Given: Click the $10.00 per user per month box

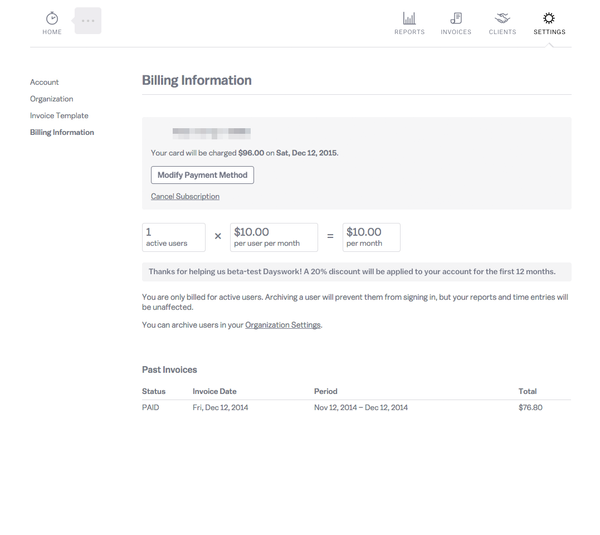Looking at the screenshot, I should click(273, 237).
